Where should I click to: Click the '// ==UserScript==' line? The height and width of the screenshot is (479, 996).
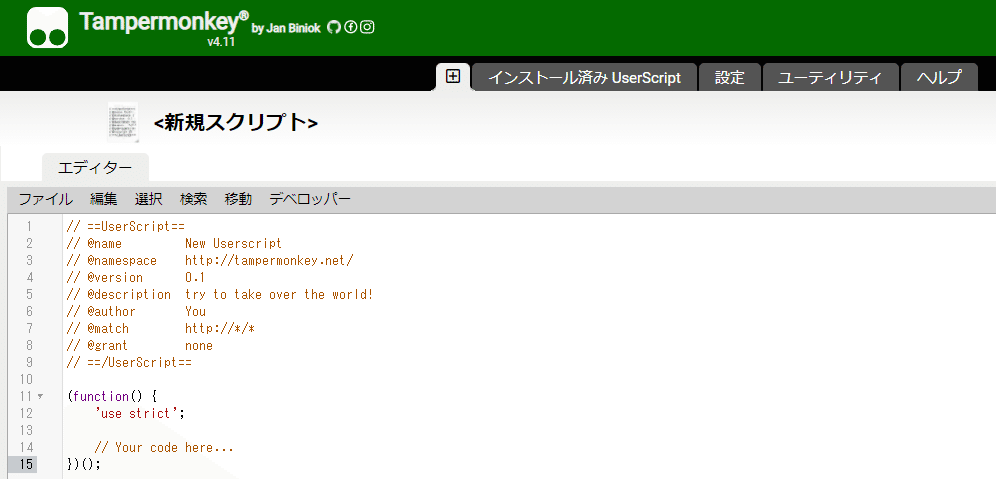(x=125, y=226)
